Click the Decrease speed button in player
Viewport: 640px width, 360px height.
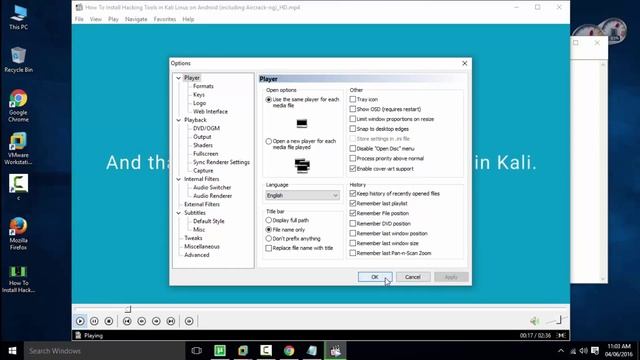point(142,321)
